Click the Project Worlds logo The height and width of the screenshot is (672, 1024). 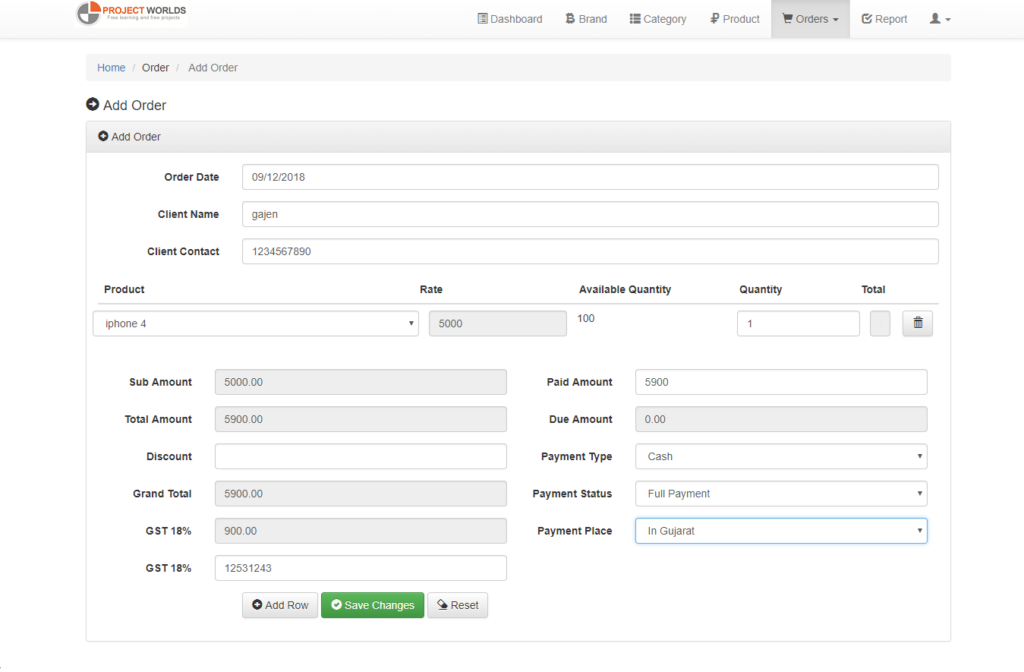[x=130, y=13]
